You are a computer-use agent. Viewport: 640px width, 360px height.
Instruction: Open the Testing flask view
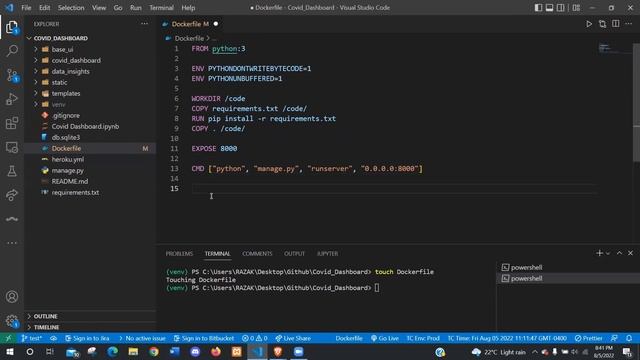(12, 171)
